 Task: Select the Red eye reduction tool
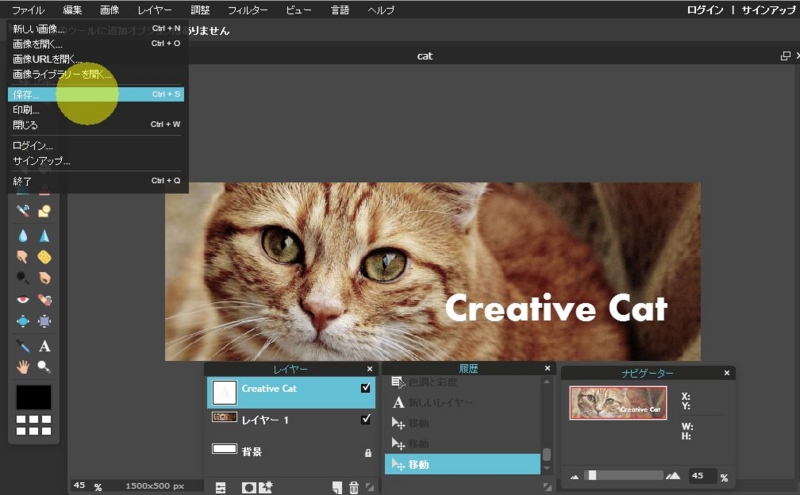tap(23, 300)
